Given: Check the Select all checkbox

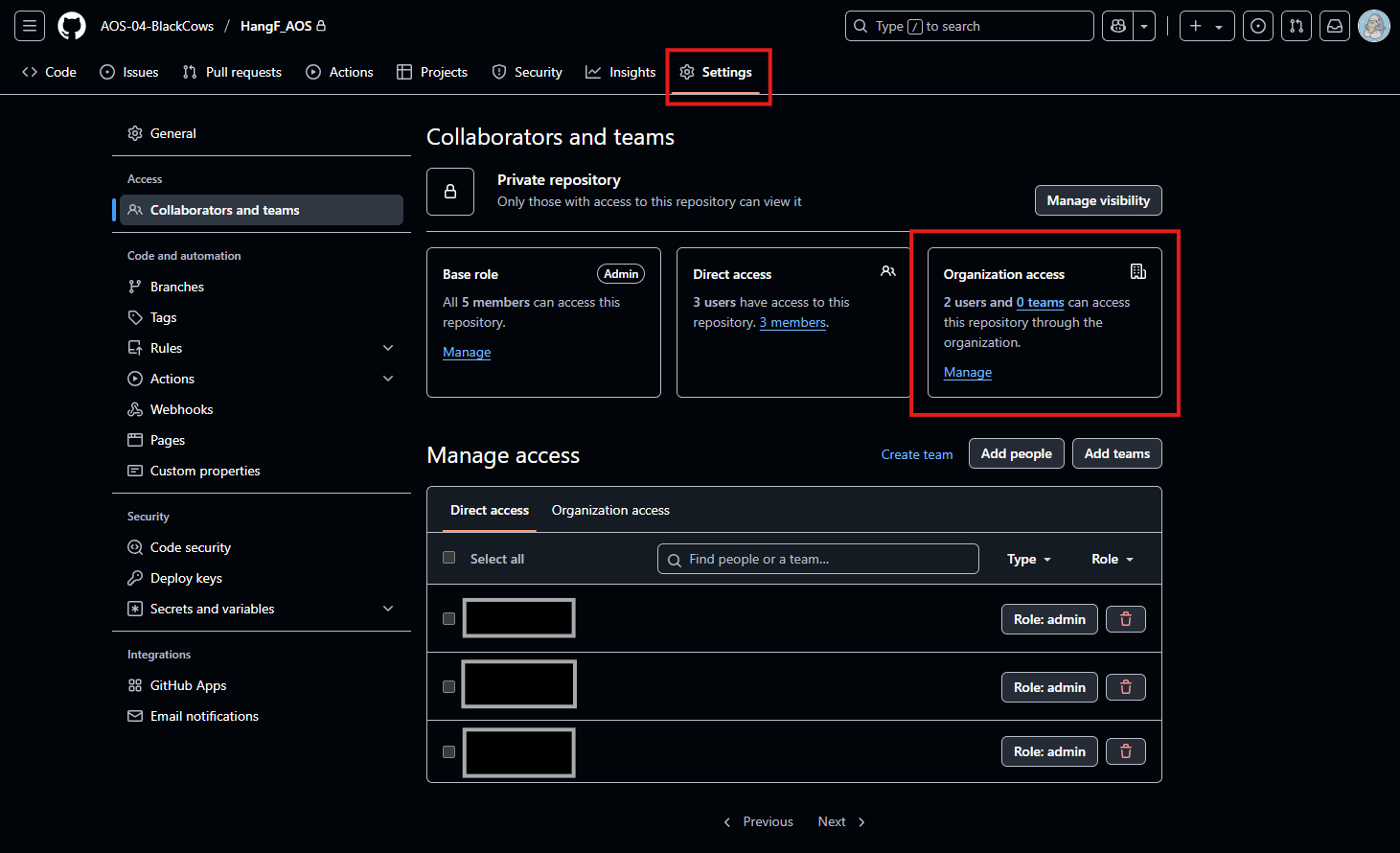Looking at the screenshot, I should 448,558.
